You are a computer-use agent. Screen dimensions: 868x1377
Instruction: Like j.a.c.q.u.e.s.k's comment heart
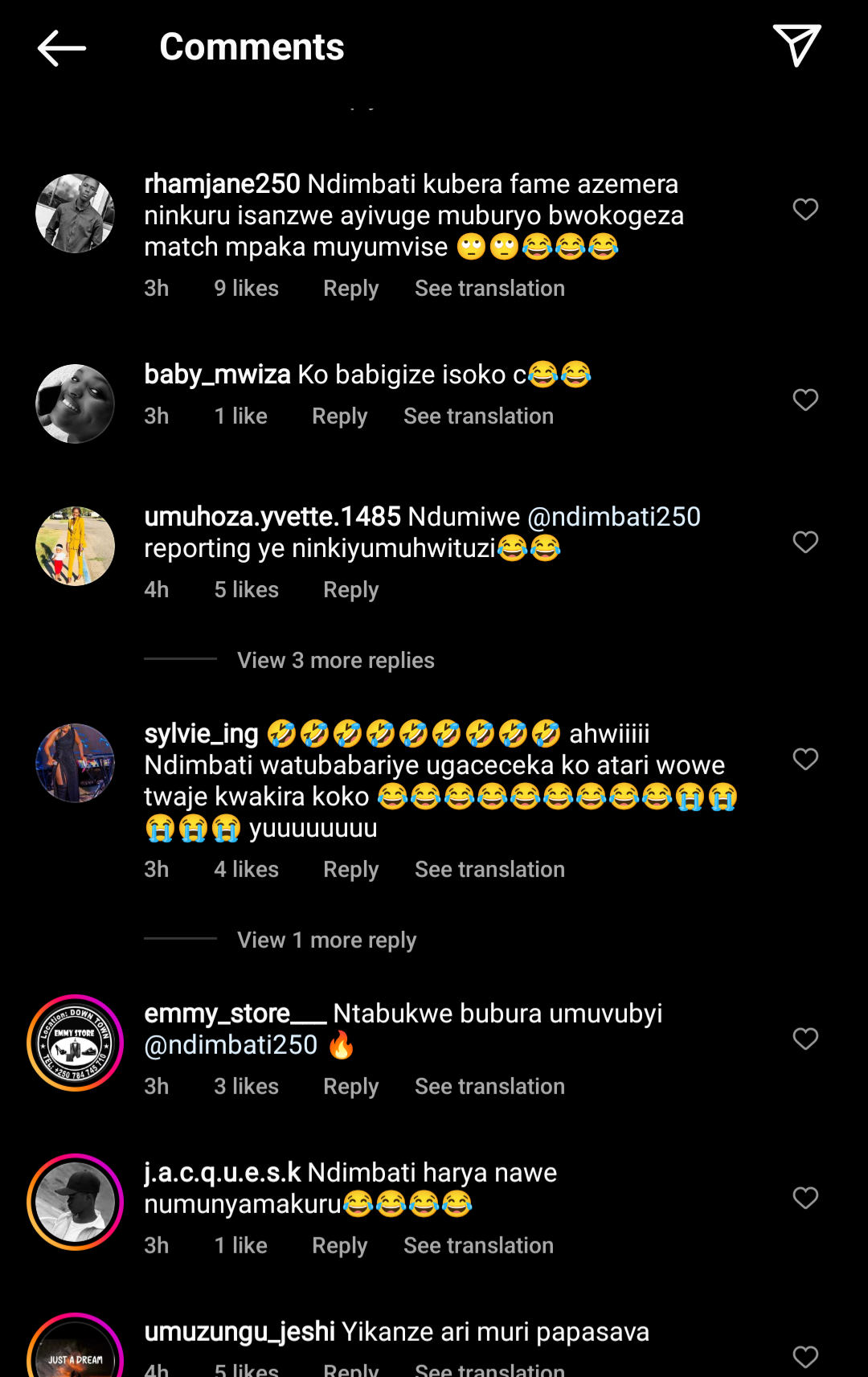(x=805, y=1199)
